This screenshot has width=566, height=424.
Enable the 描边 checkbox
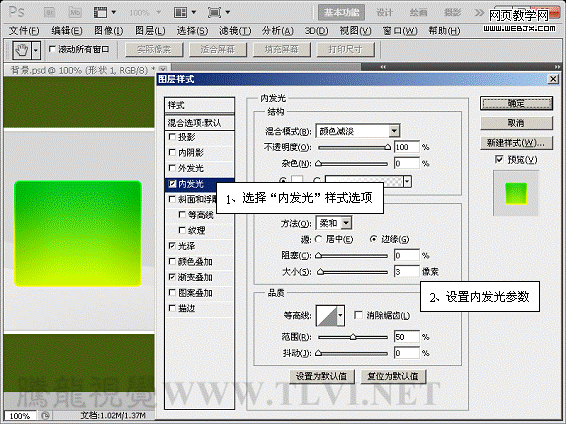[x=173, y=308]
